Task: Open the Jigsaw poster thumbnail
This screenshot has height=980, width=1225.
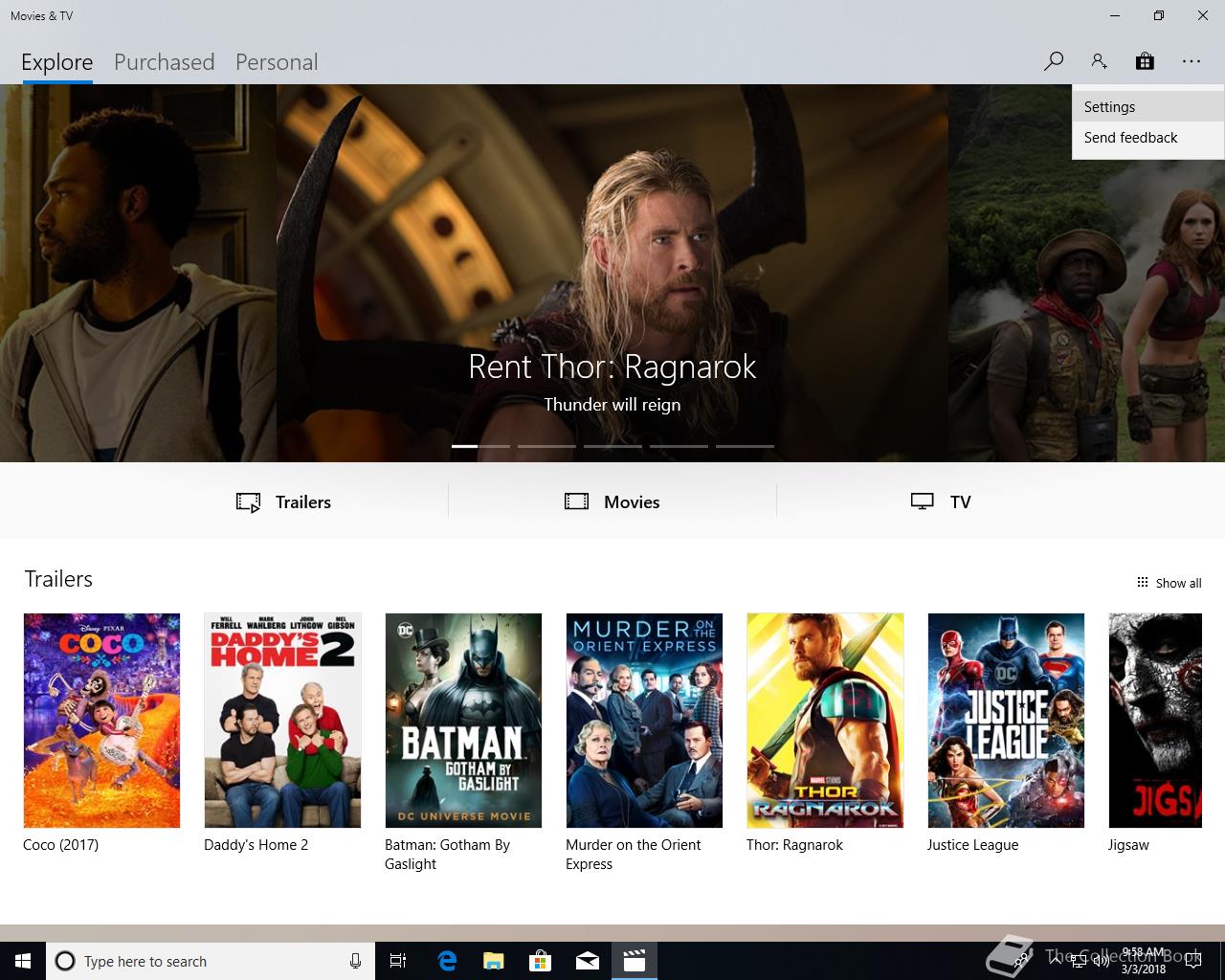Action: pos(1155,721)
